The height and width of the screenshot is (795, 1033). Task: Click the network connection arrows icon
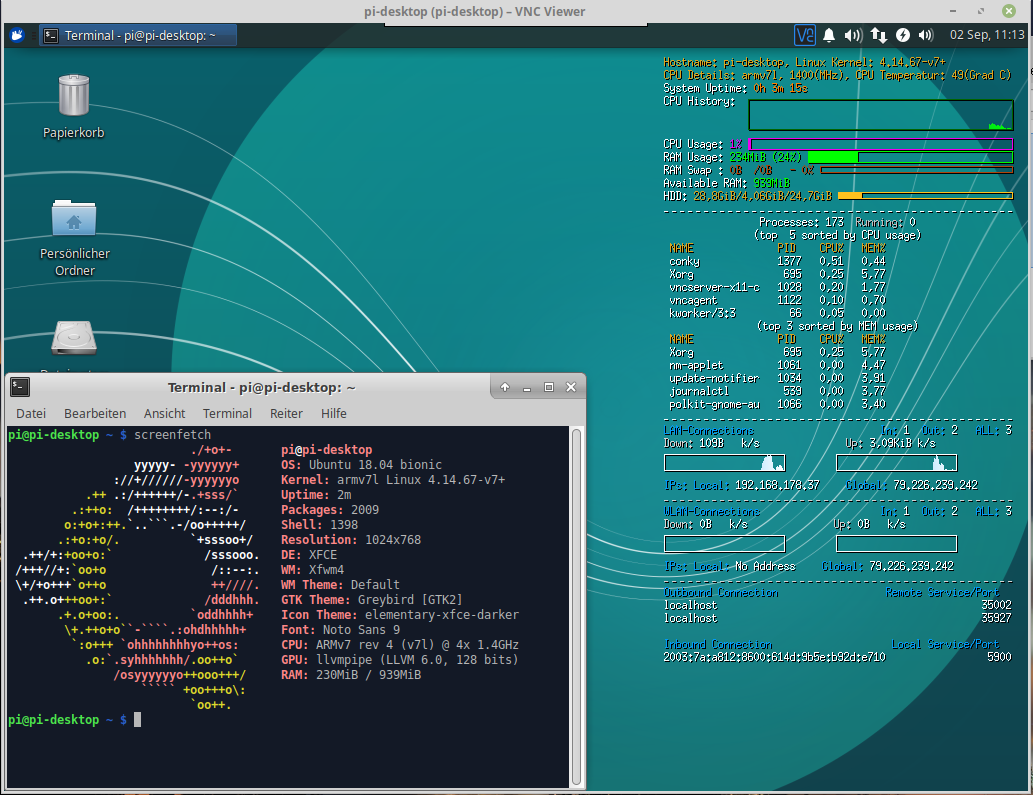click(879, 36)
